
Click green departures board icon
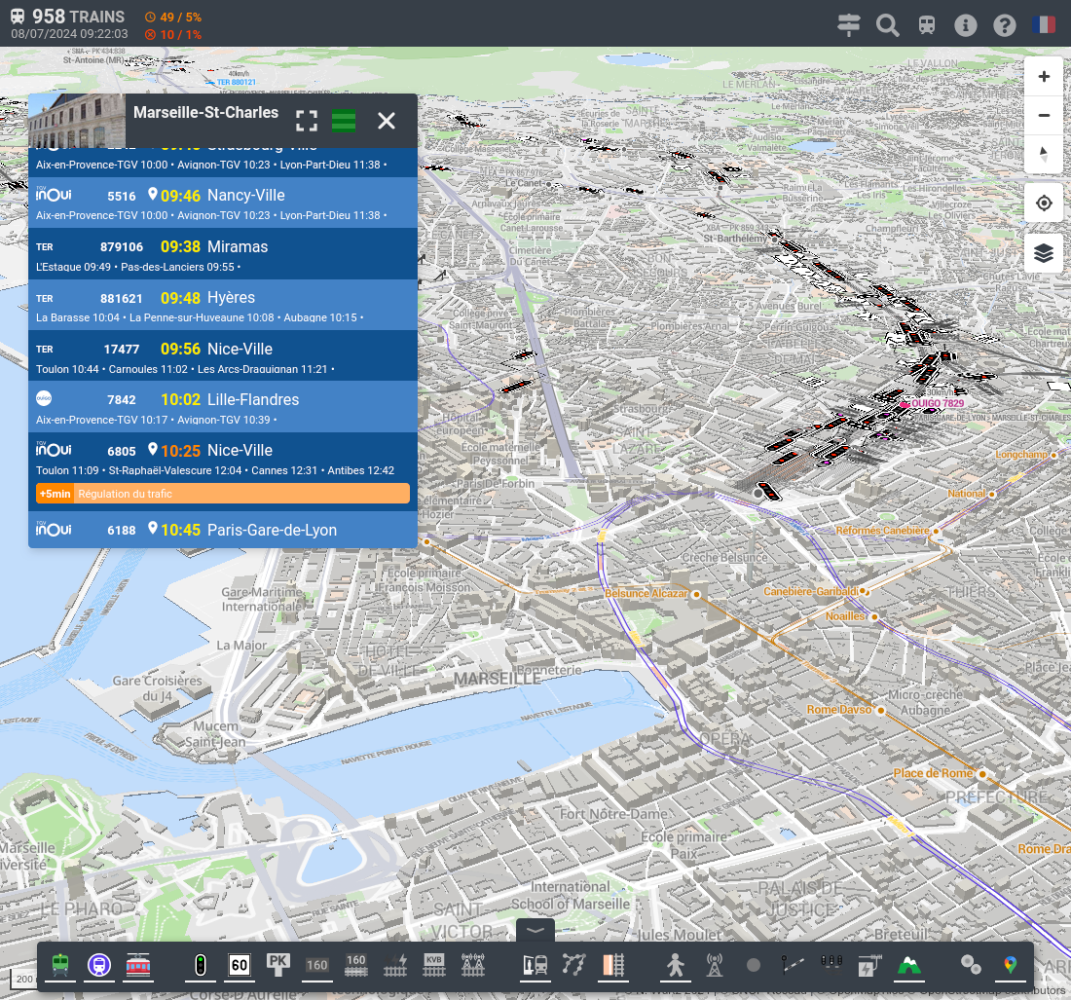344,121
